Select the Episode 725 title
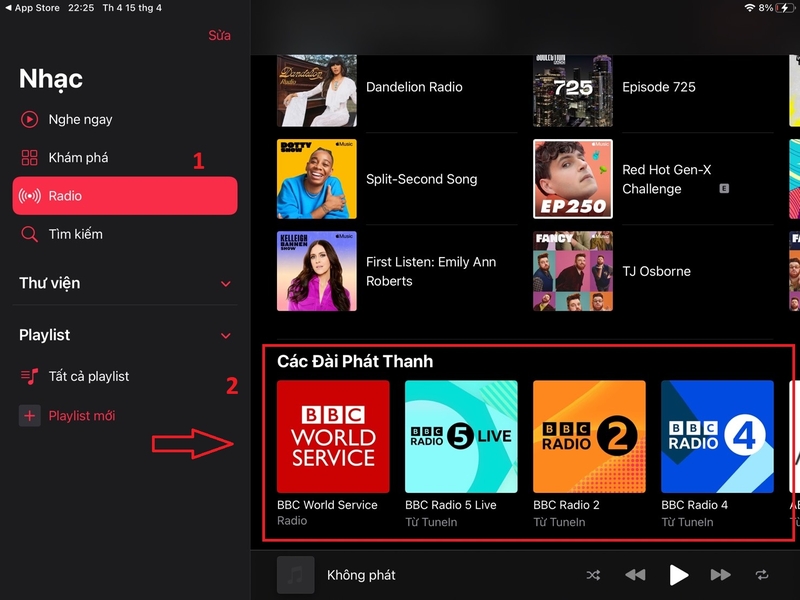Screen dimensions: 800x600 pyautogui.click(x=659, y=87)
